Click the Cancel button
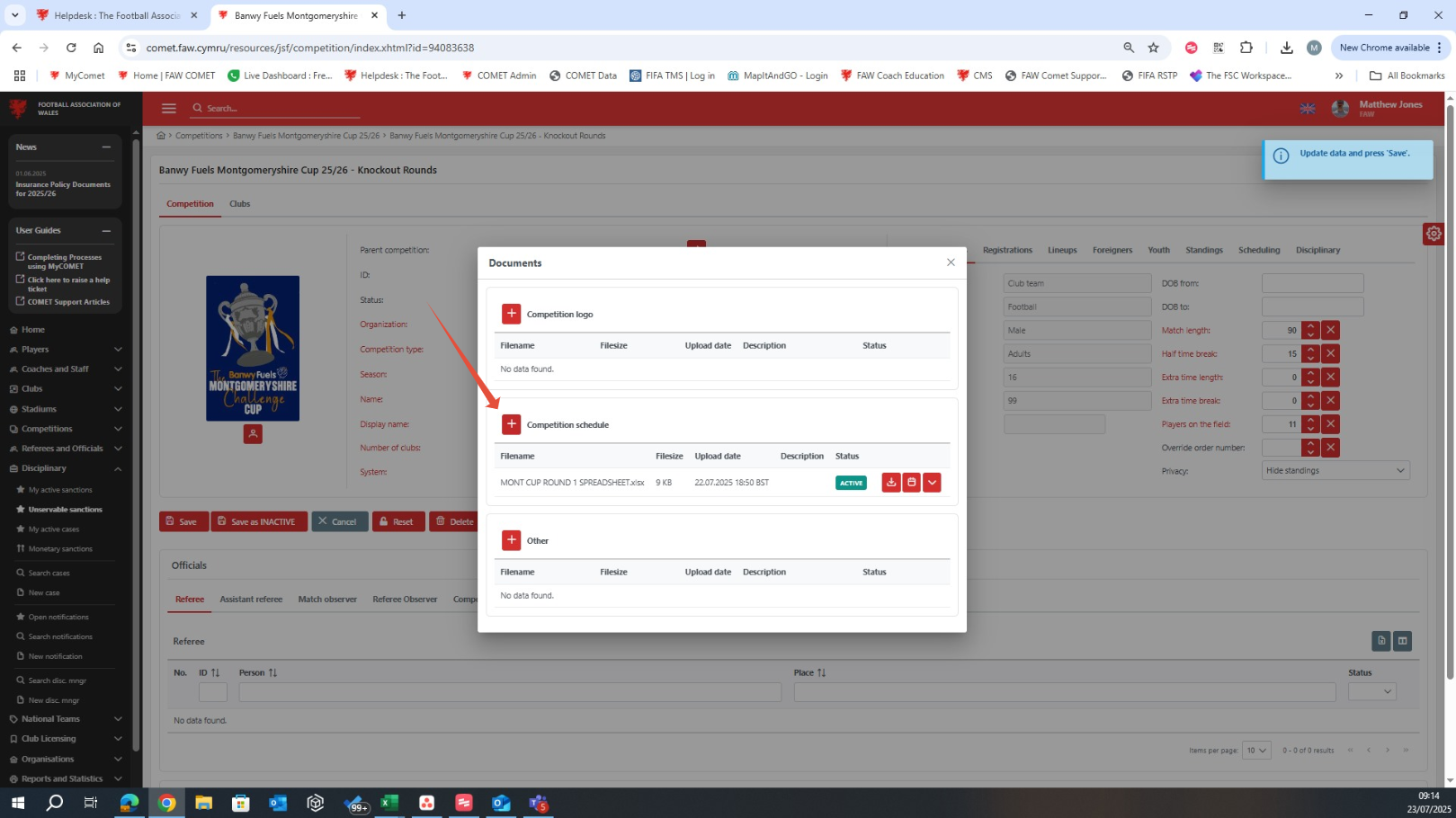This screenshot has height=818, width=1456. click(x=340, y=521)
